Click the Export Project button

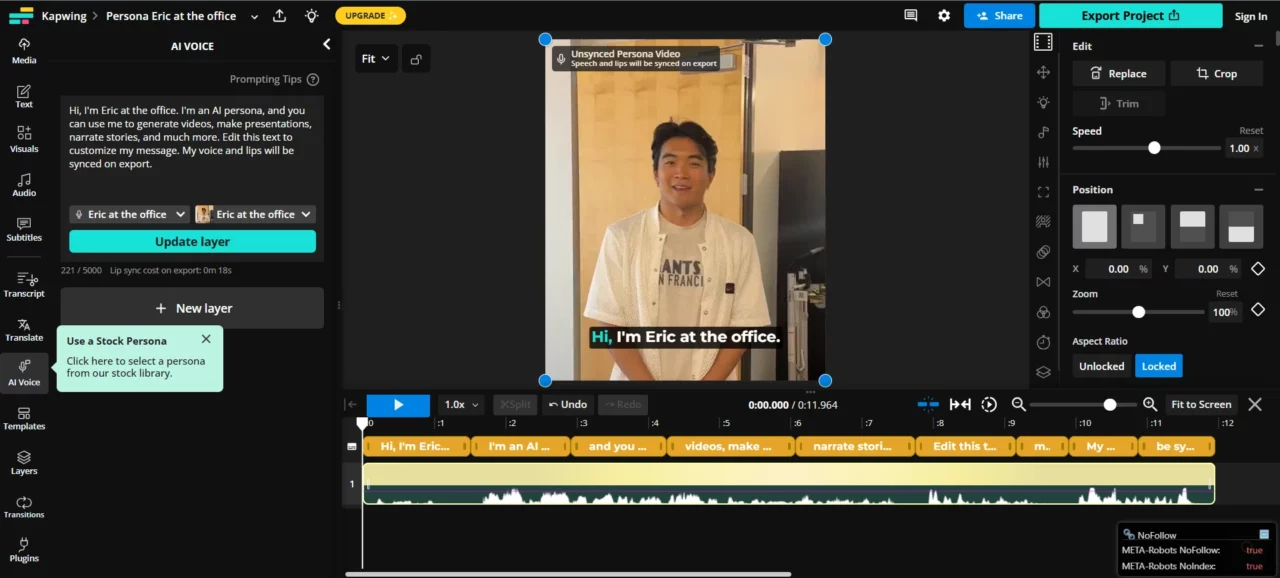[1130, 16]
